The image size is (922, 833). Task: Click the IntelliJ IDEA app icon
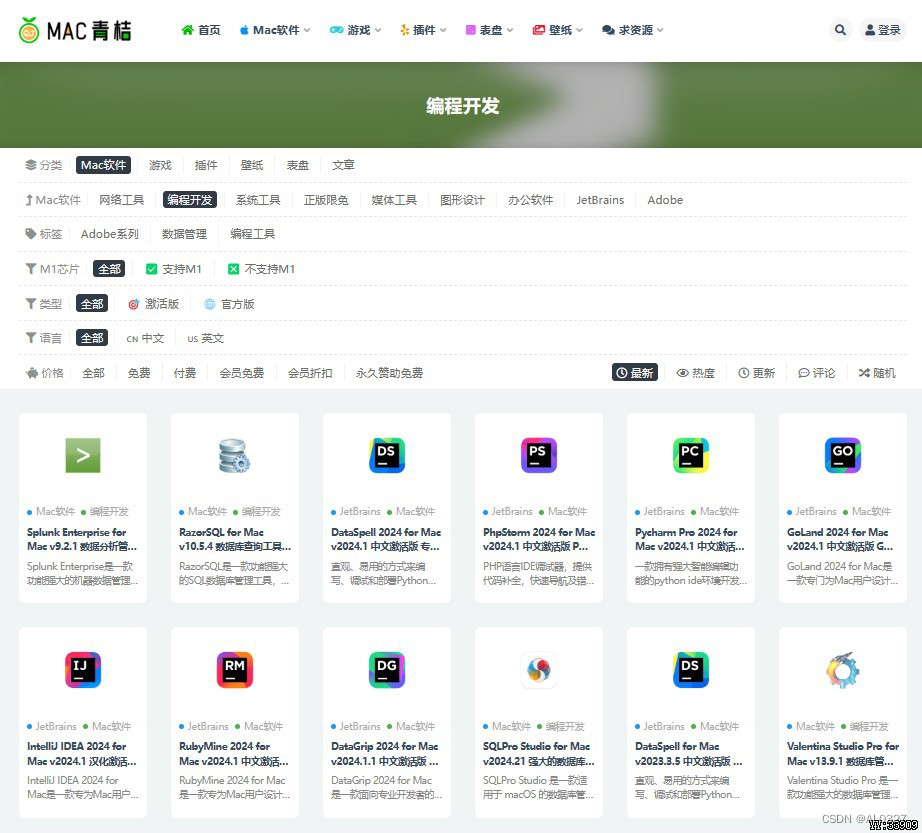pyautogui.click(x=83, y=670)
